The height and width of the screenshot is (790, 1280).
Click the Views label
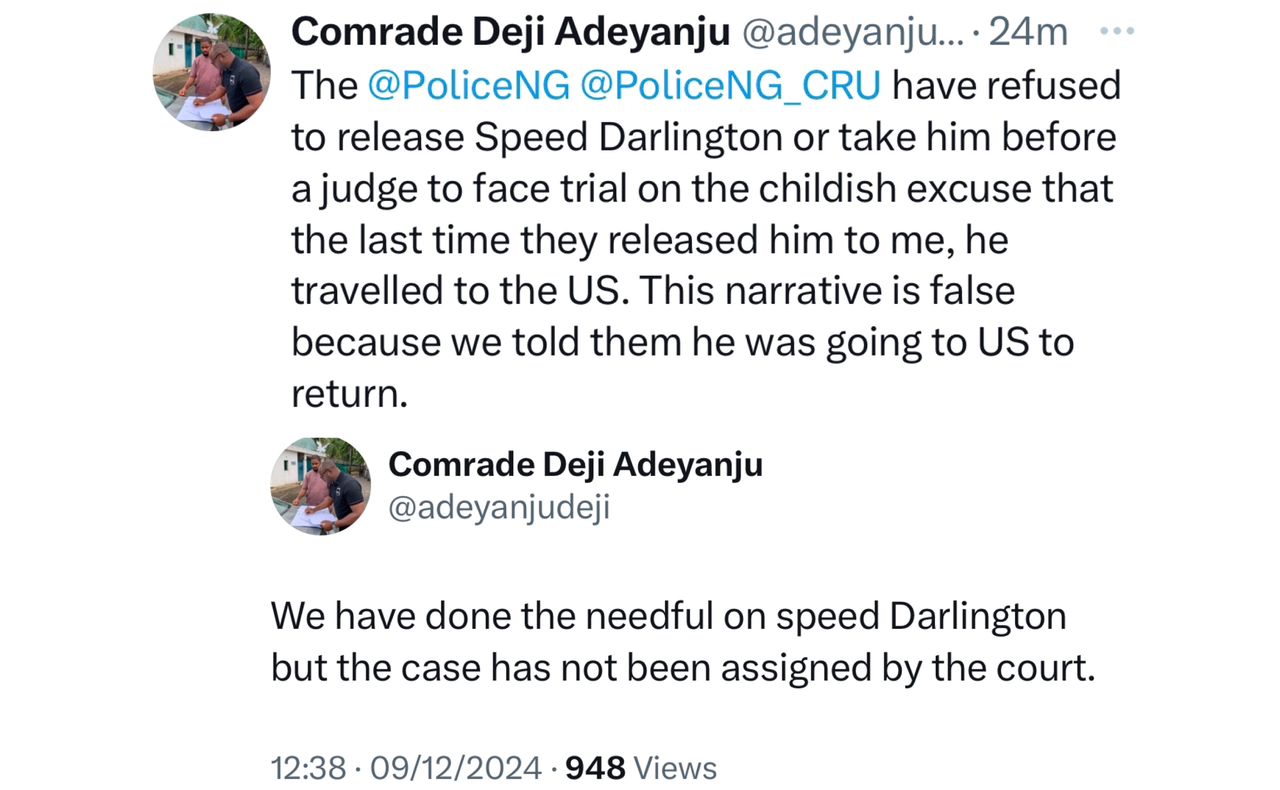676,768
